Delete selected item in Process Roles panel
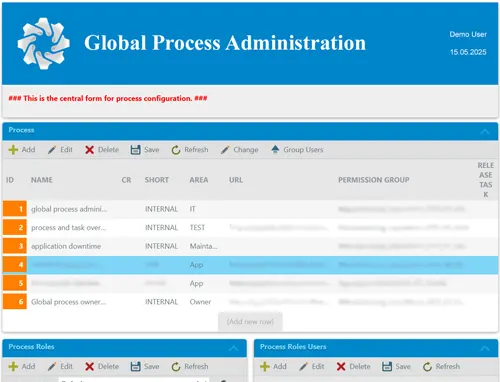The height and width of the screenshot is (382, 500). pos(102,366)
